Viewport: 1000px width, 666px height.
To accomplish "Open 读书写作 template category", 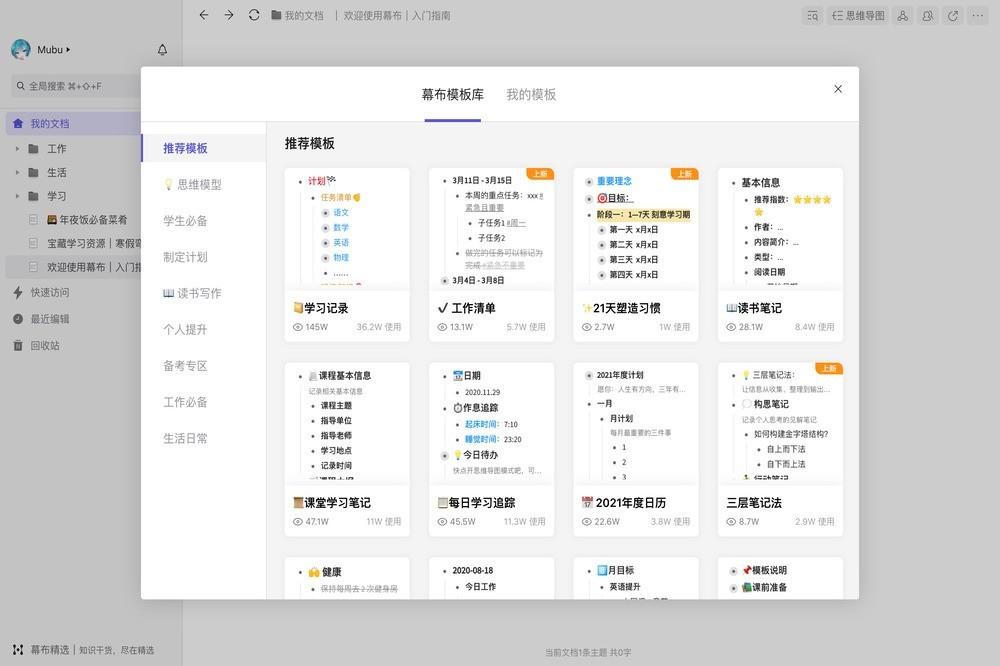I will click(x=203, y=293).
